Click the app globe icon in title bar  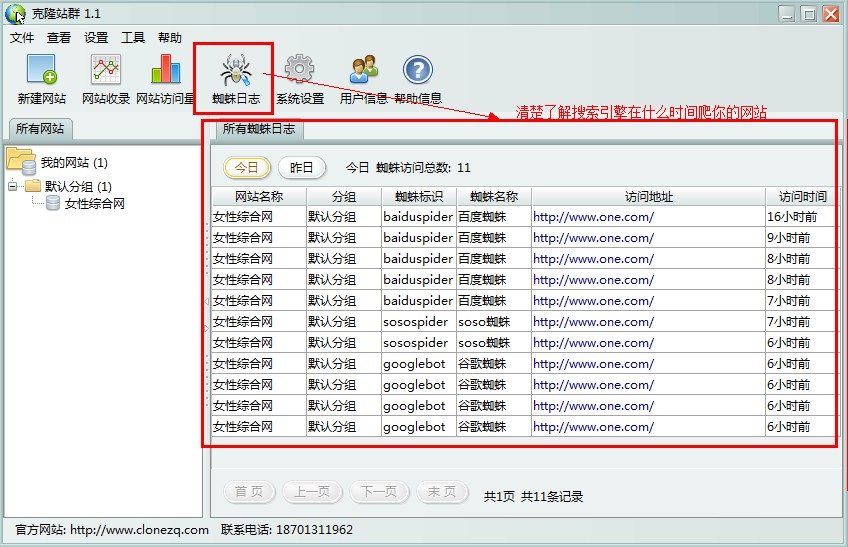[15, 14]
